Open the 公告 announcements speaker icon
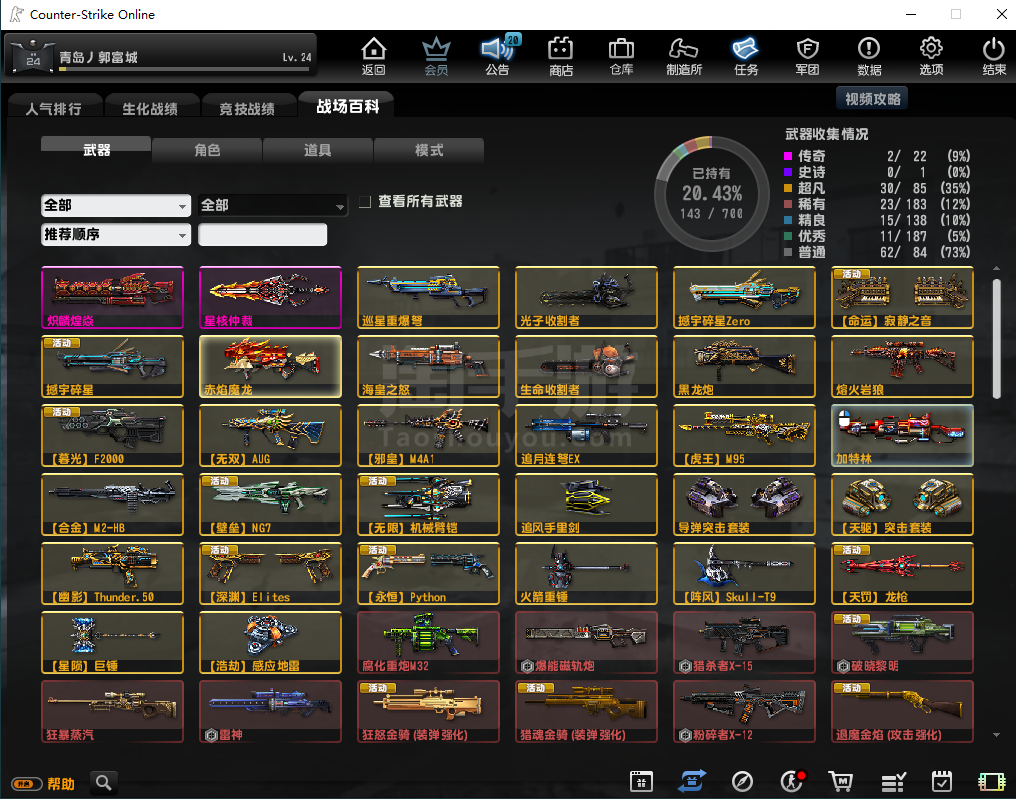Viewport: 1016px width, 799px height. [498, 56]
